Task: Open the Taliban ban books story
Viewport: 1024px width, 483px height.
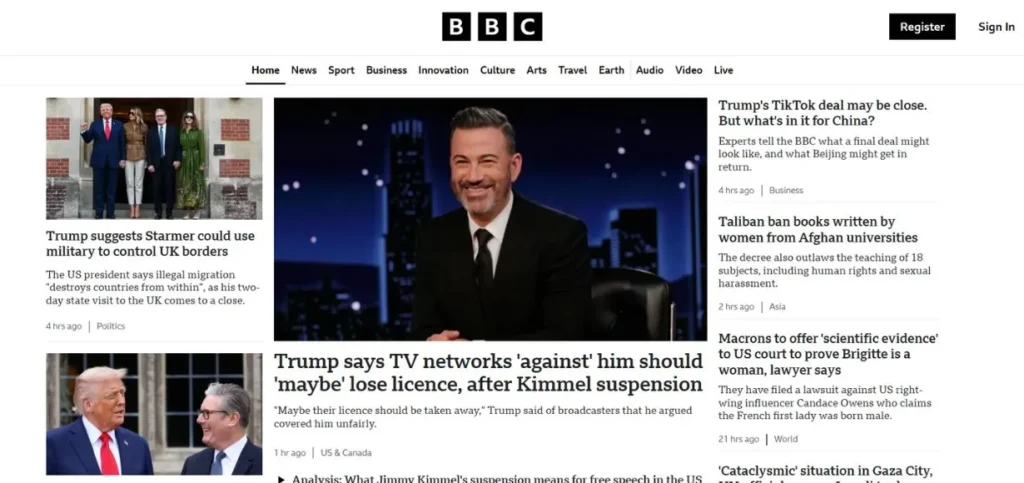Action: [x=818, y=229]
